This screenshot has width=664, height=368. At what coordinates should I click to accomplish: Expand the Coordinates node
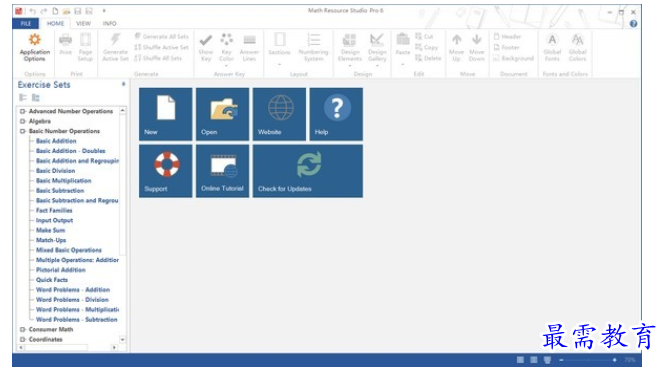[22, 339]
